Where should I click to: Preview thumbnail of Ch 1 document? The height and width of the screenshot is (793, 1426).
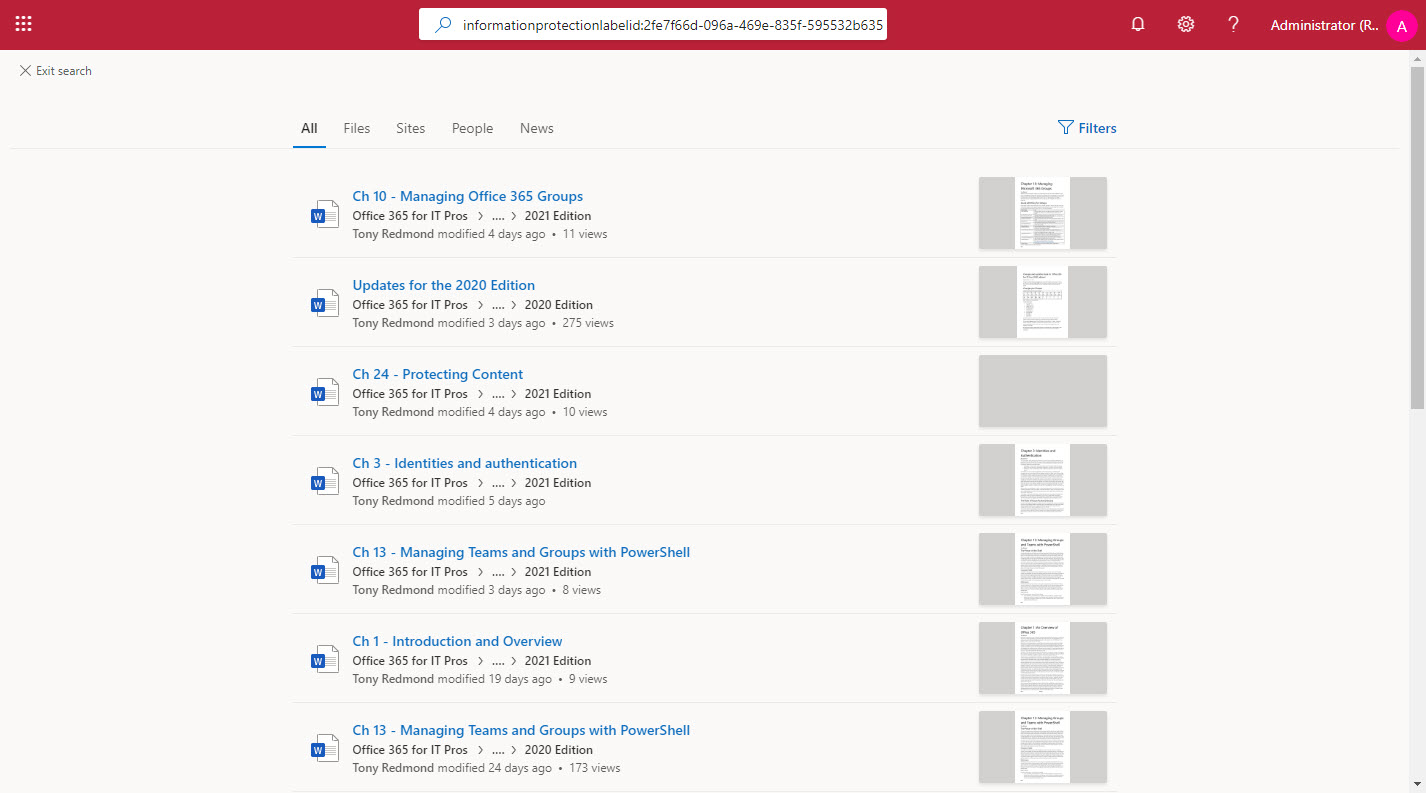coord(1043,658)
